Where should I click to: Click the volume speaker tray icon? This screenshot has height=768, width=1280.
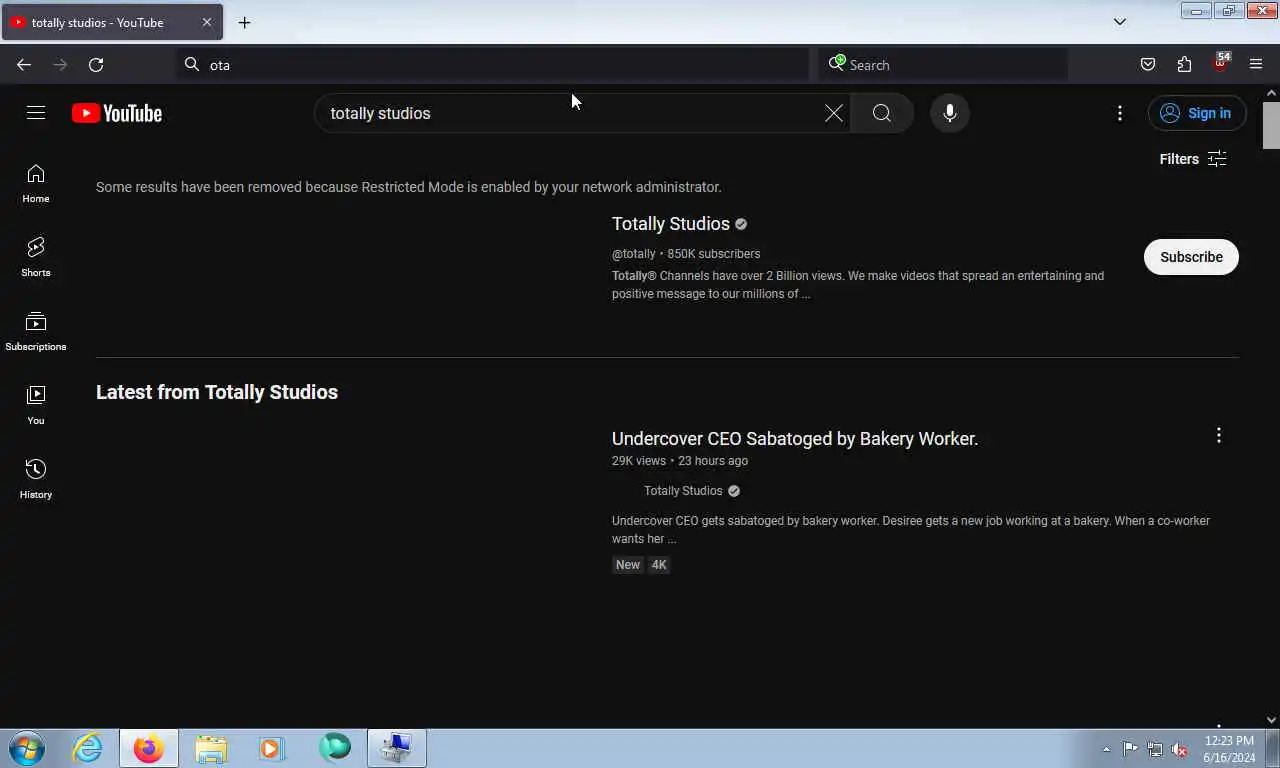pyautogui.click(x=1179, y=749)
